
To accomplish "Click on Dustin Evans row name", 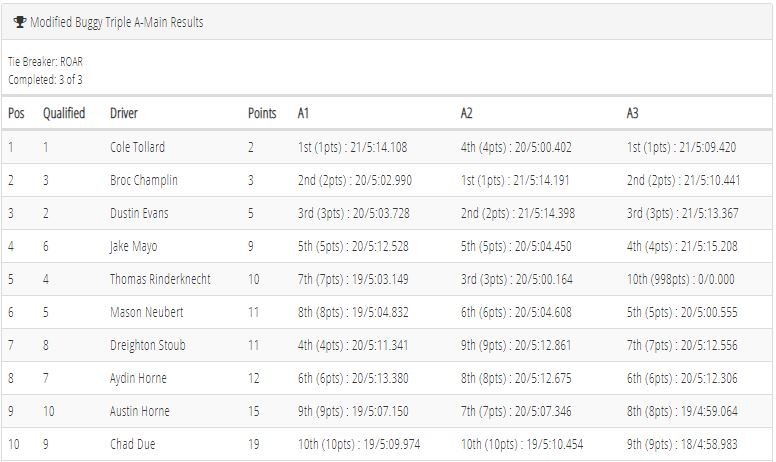I will (x=139, y=213).
